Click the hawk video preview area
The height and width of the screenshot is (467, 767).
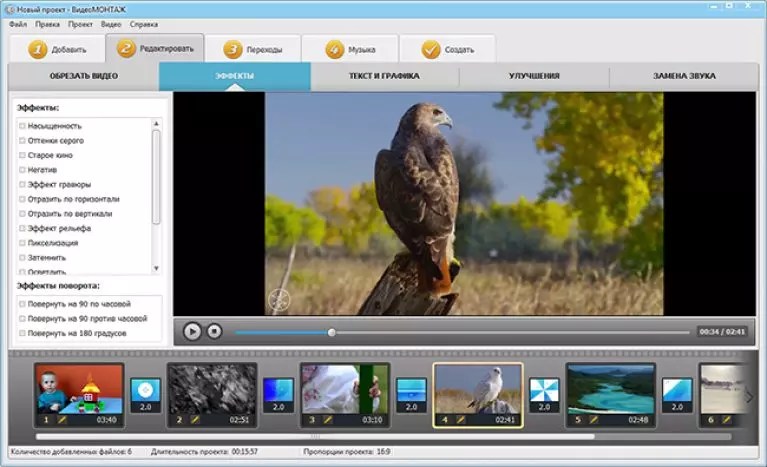pos(464,204)
